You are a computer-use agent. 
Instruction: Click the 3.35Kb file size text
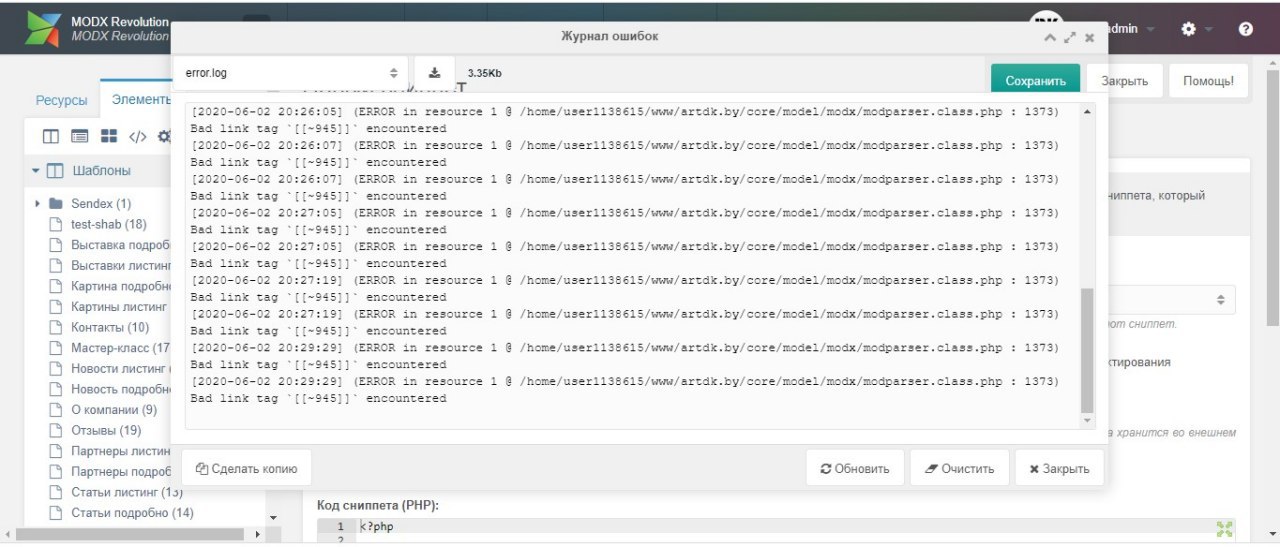[485, 73]
